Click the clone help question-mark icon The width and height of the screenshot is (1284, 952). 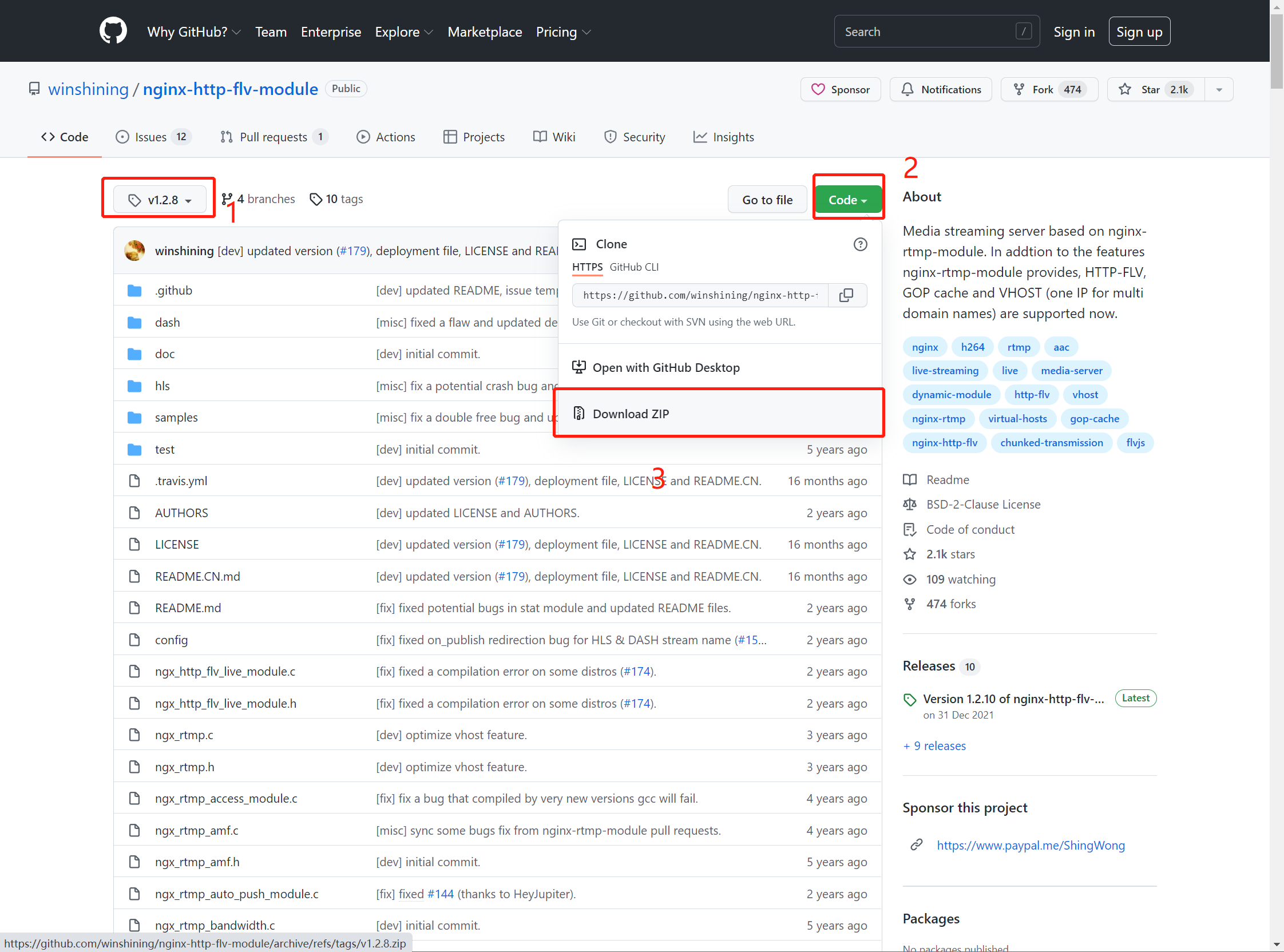click(860, 244)
